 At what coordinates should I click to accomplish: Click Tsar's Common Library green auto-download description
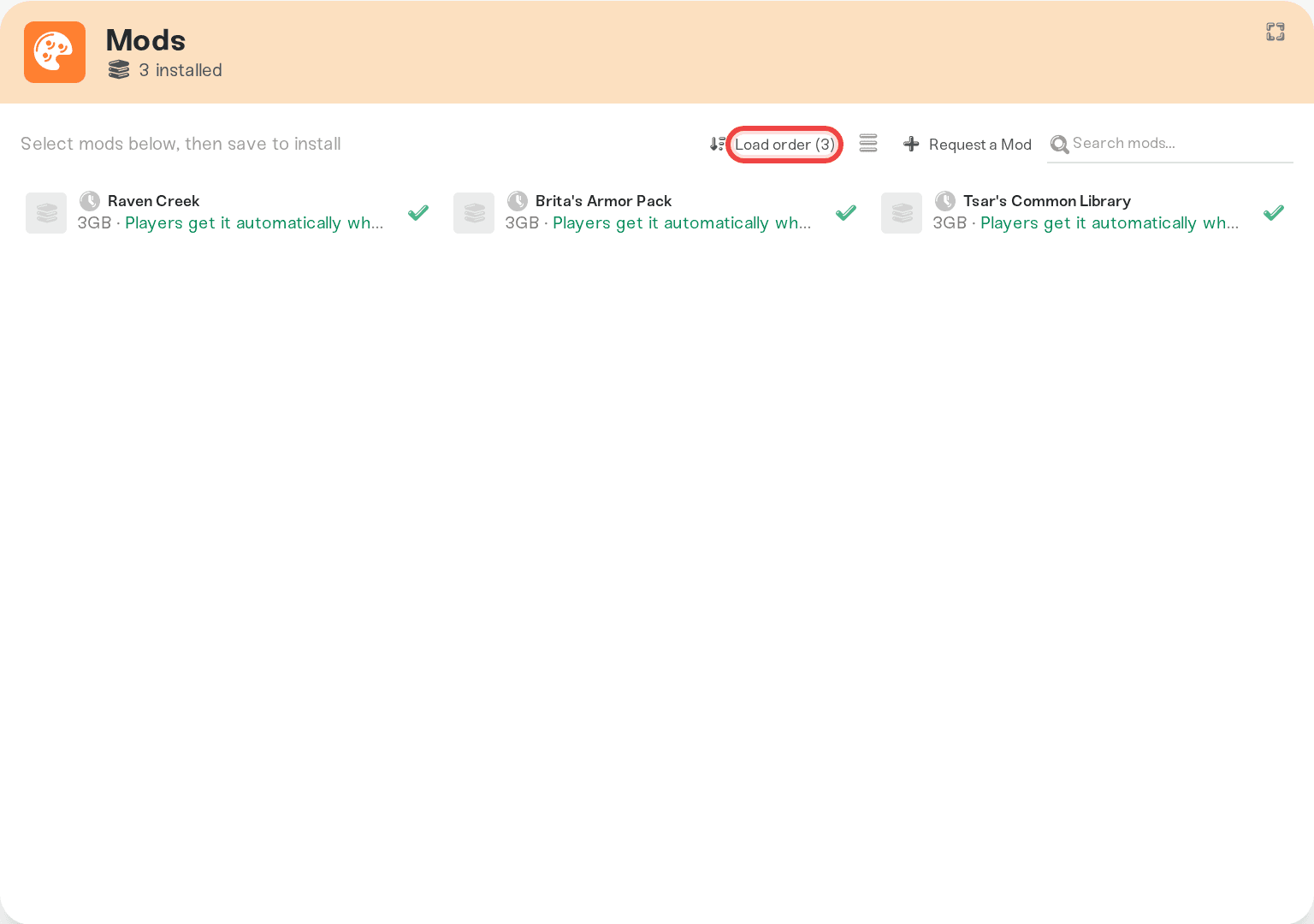[1110, 223]
